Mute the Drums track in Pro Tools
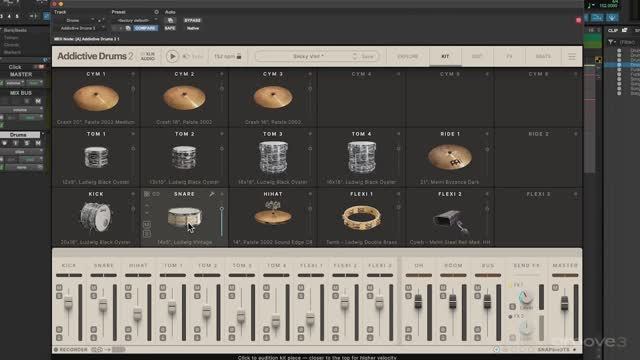 [38, 143]
